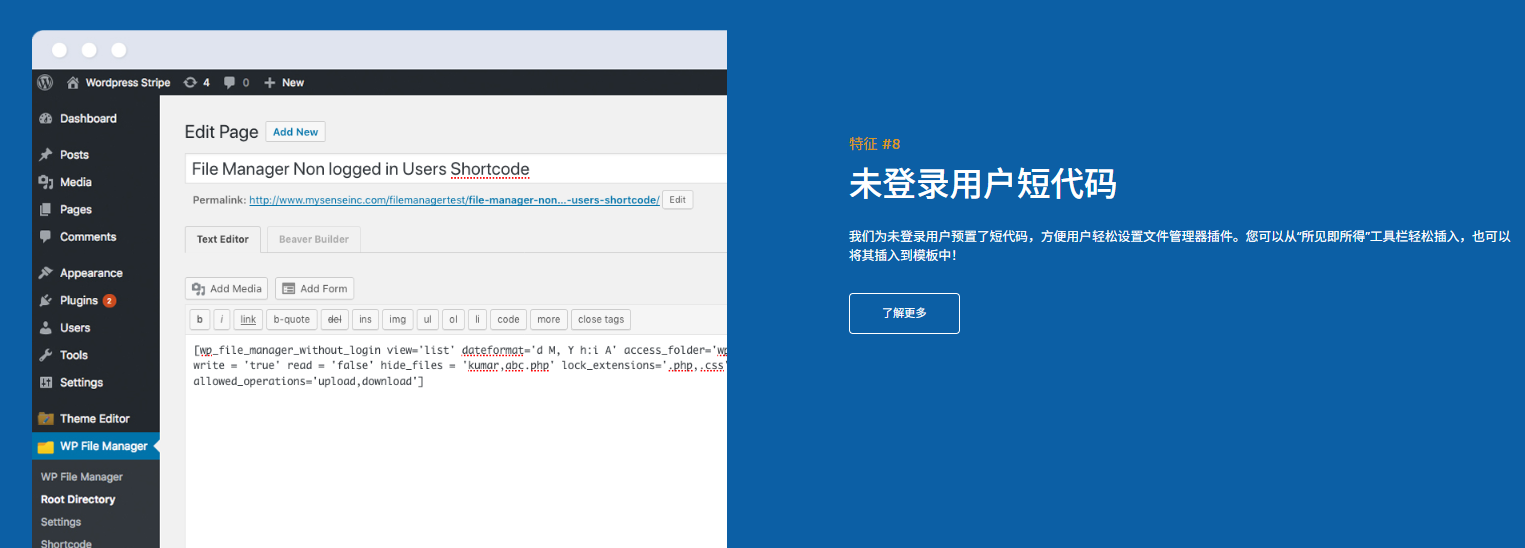Open Settings submenu under WP File Manager
Image resolution: width=1525 pixels, height=548 pixels.
coord(61,522)
